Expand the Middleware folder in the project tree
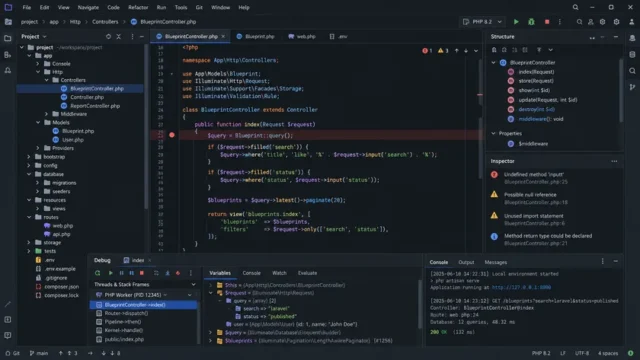640x360 pixels. point(46,114)
